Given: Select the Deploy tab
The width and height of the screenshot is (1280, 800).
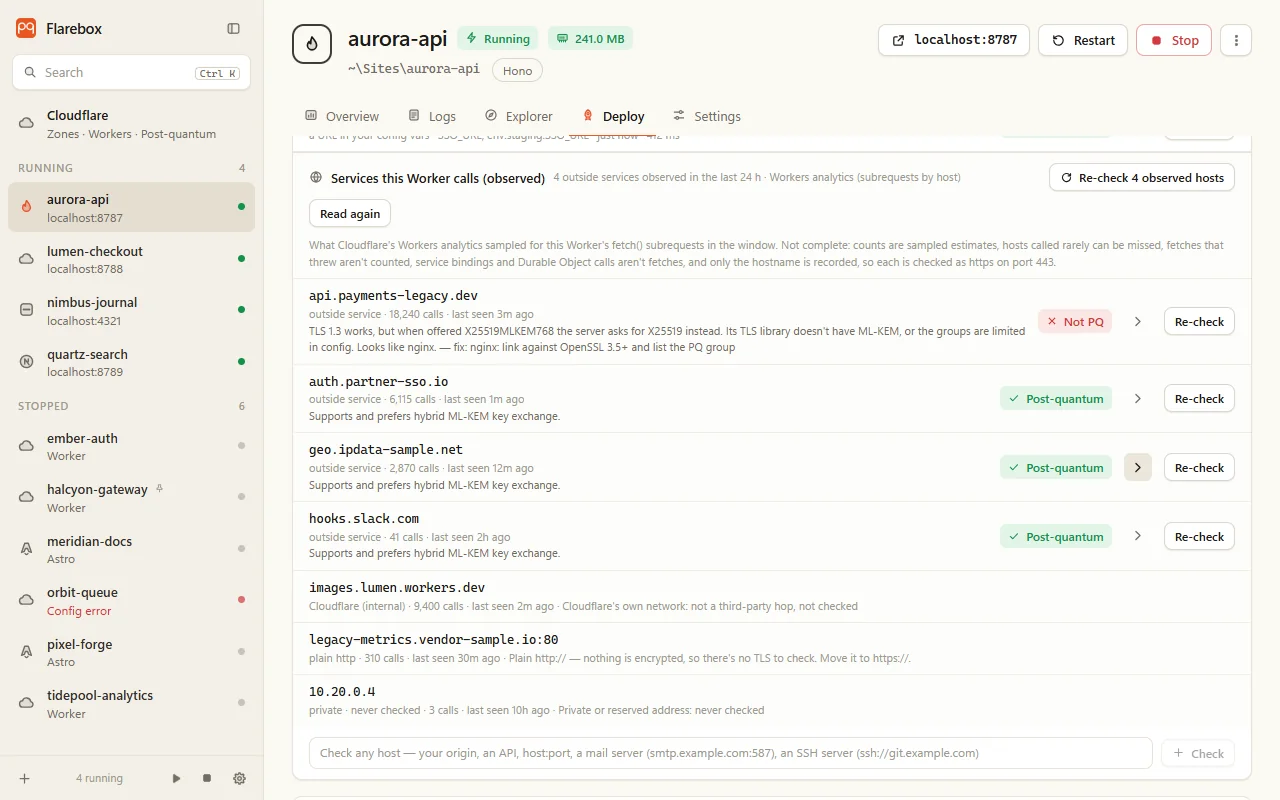Looking at the screenshot, I should pyautogui.click(x=613, y=116).
